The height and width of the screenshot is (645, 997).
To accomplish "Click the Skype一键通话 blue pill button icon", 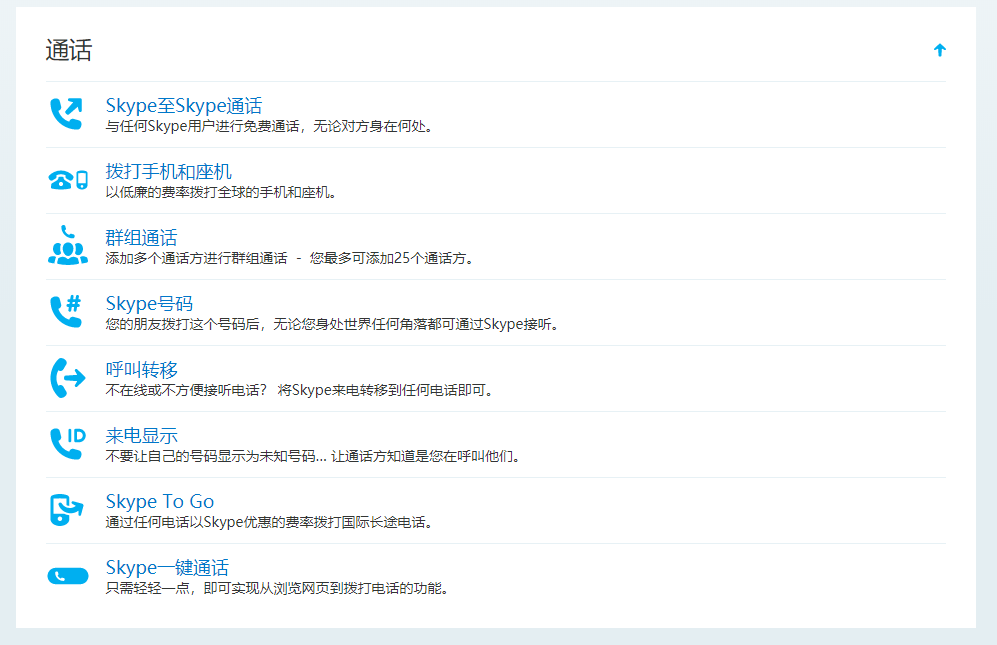I will (x=68, y=576).
